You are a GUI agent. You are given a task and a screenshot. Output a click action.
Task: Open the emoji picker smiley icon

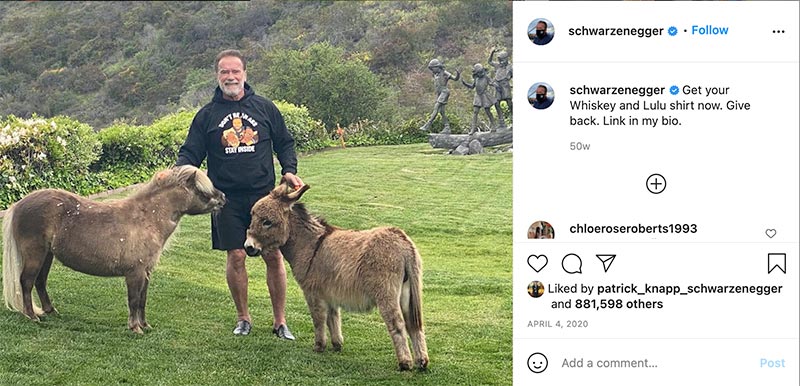537,363
